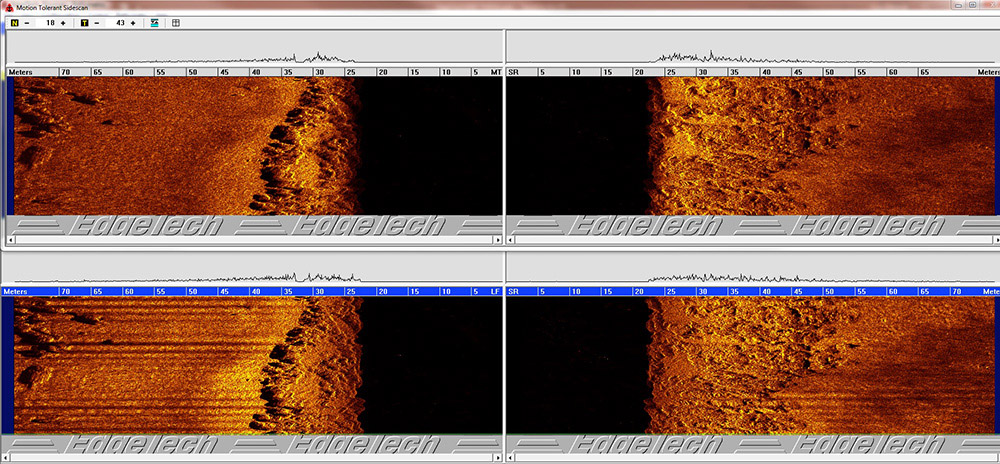Click the 65 mark on top-right ruler
Viewport: 1000px width, 464px height.
pyautogui.click(x=924, y=72)
